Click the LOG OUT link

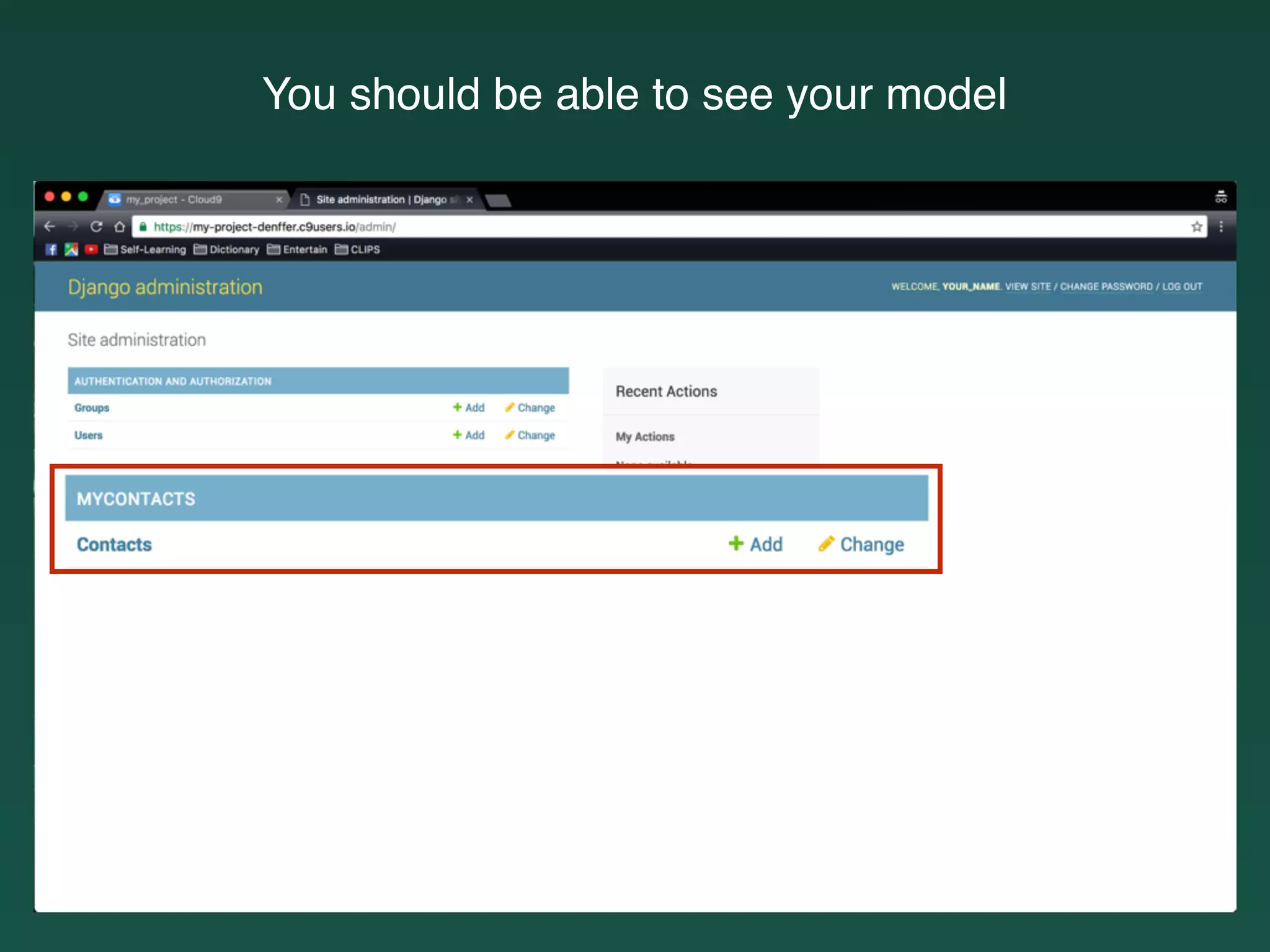pyautogui.click(x=1182, y=286)
